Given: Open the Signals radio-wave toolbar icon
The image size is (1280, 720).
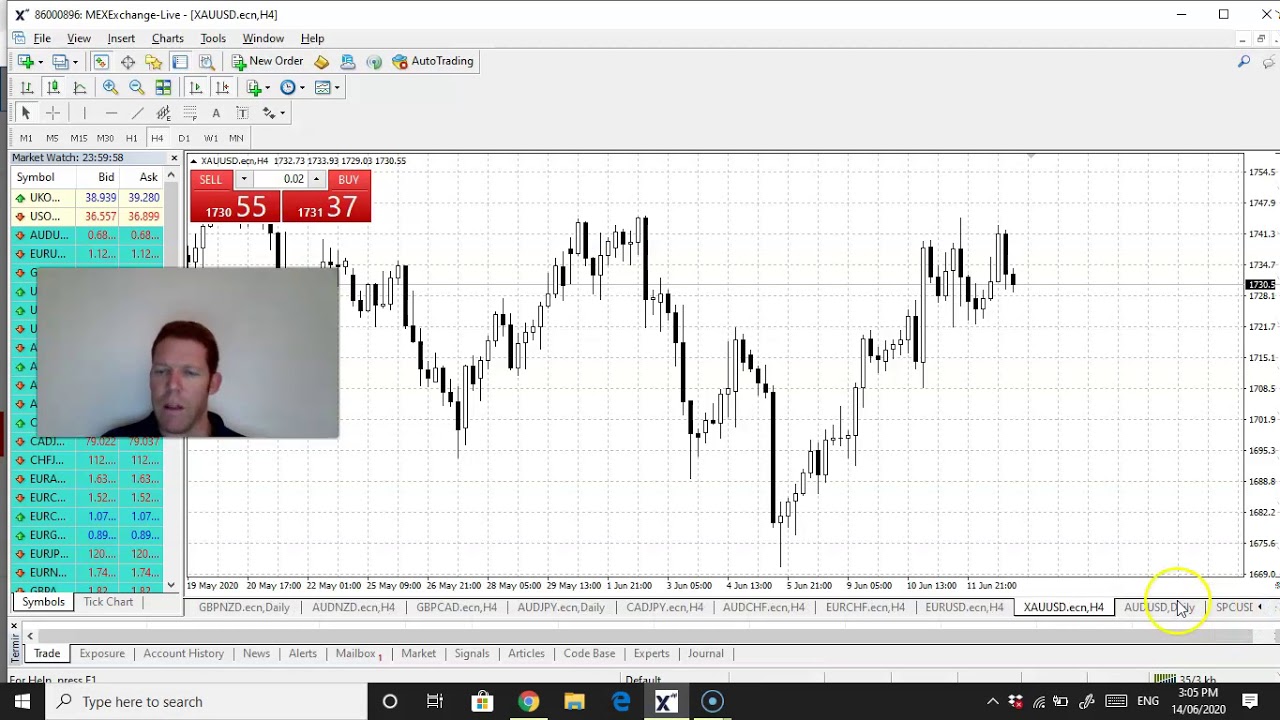Looking at the screenshot, I should point(374,61).
